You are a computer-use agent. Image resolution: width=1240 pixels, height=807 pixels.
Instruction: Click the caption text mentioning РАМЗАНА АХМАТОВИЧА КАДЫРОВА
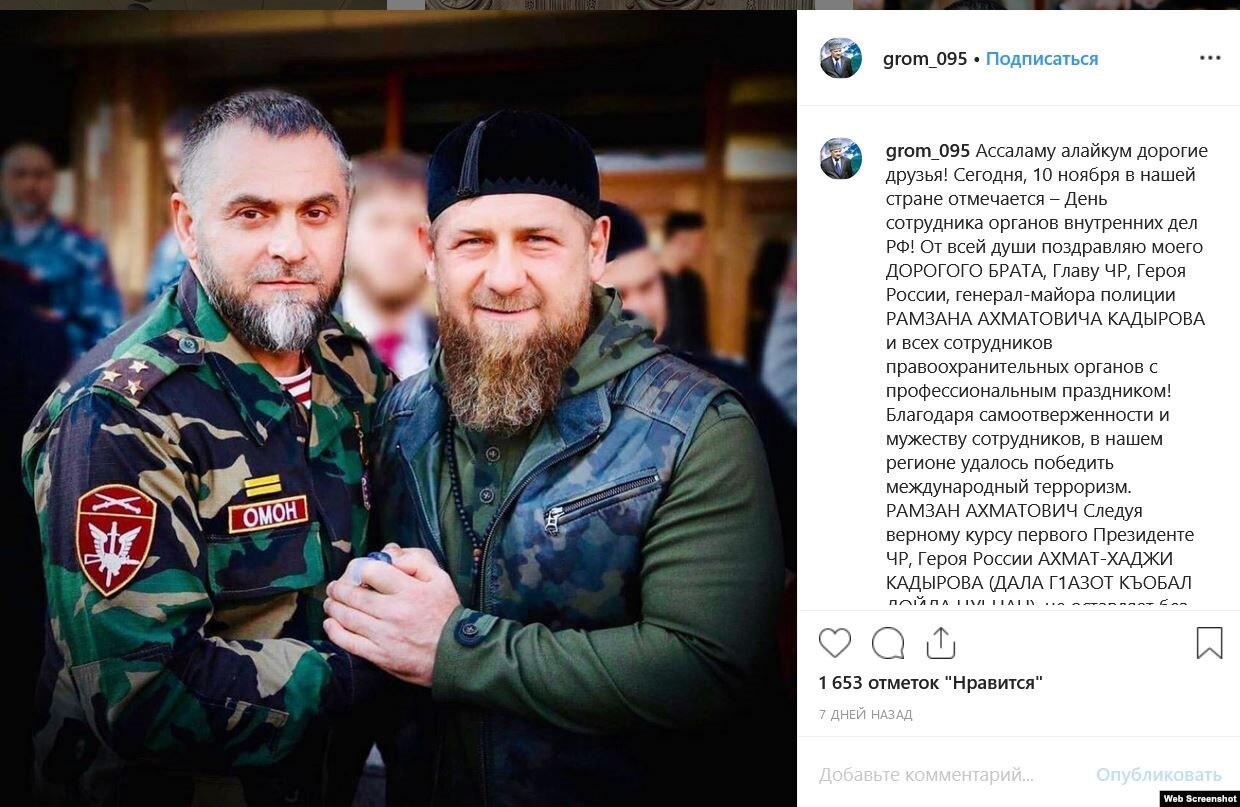point(1045,319)
